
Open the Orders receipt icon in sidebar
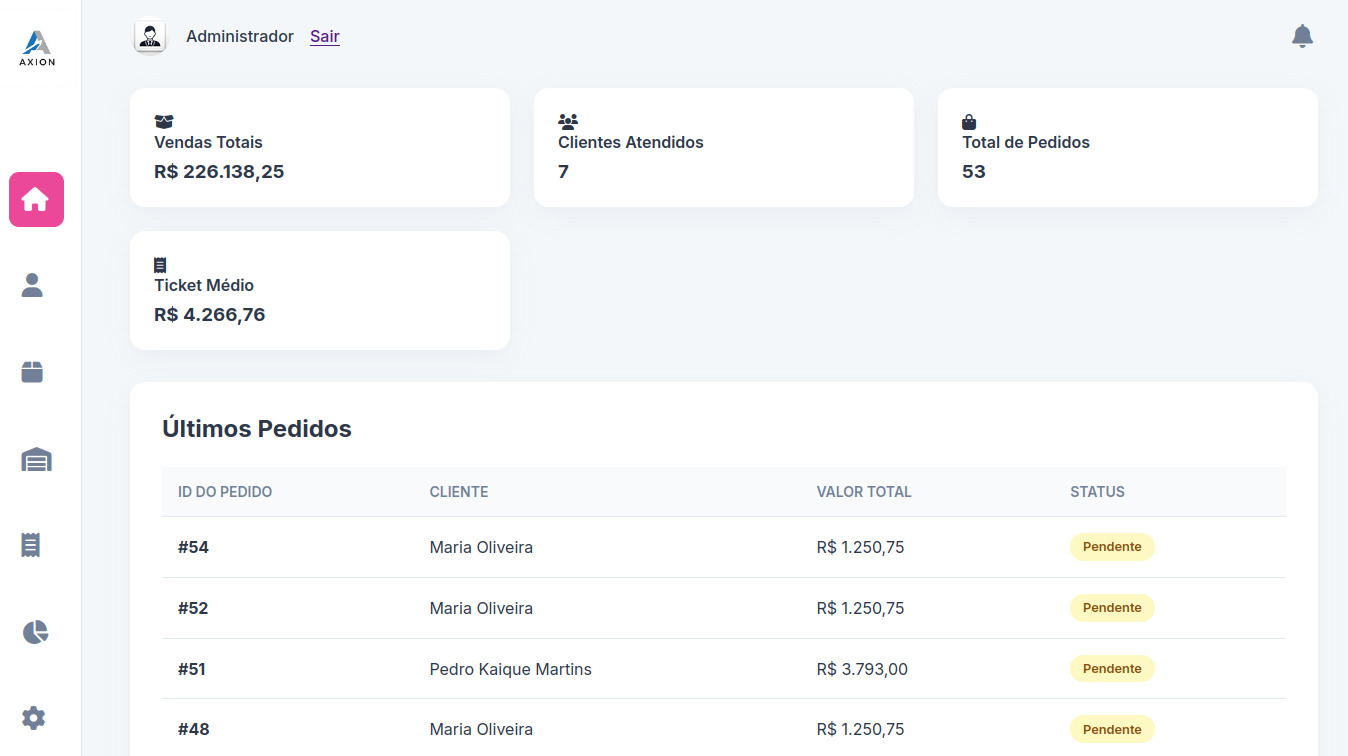pyautogui.click(x=33, y=544)
